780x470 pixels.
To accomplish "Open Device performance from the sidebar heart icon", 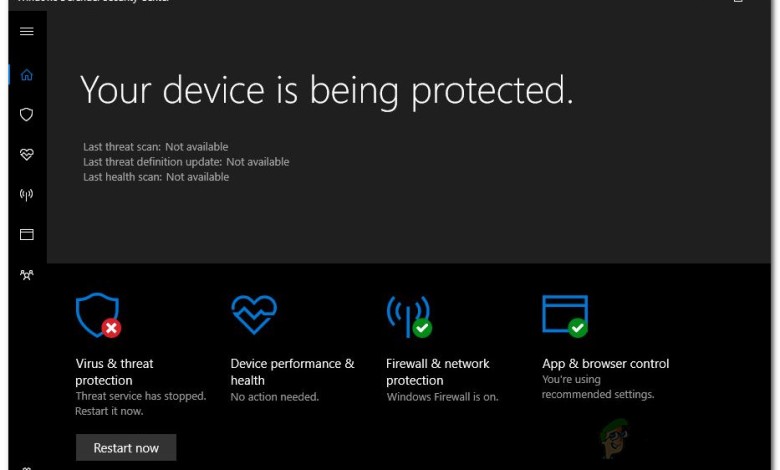I will point(27,155).
